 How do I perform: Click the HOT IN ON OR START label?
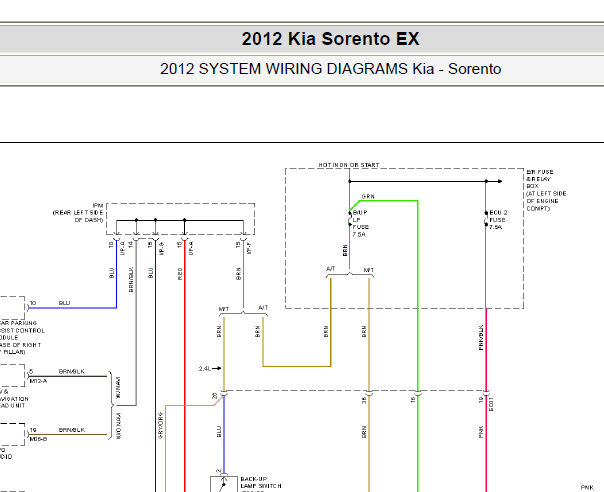349,165
